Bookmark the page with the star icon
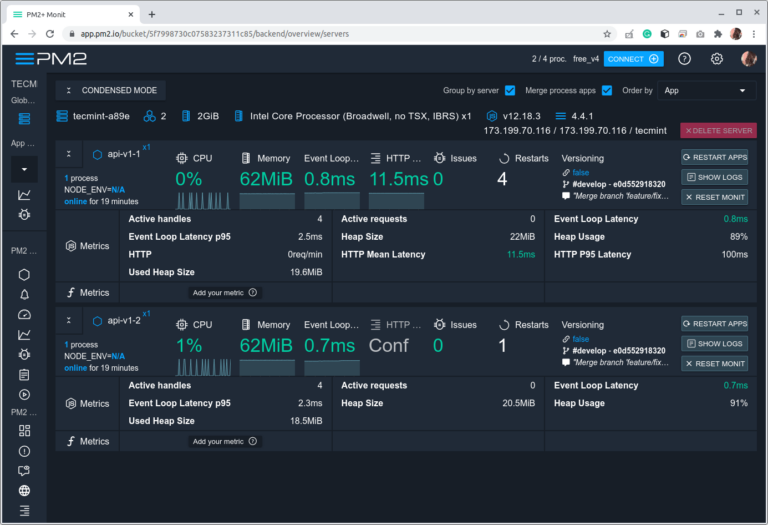This screenshot has height=525, width=768. (x=607, y=33)
